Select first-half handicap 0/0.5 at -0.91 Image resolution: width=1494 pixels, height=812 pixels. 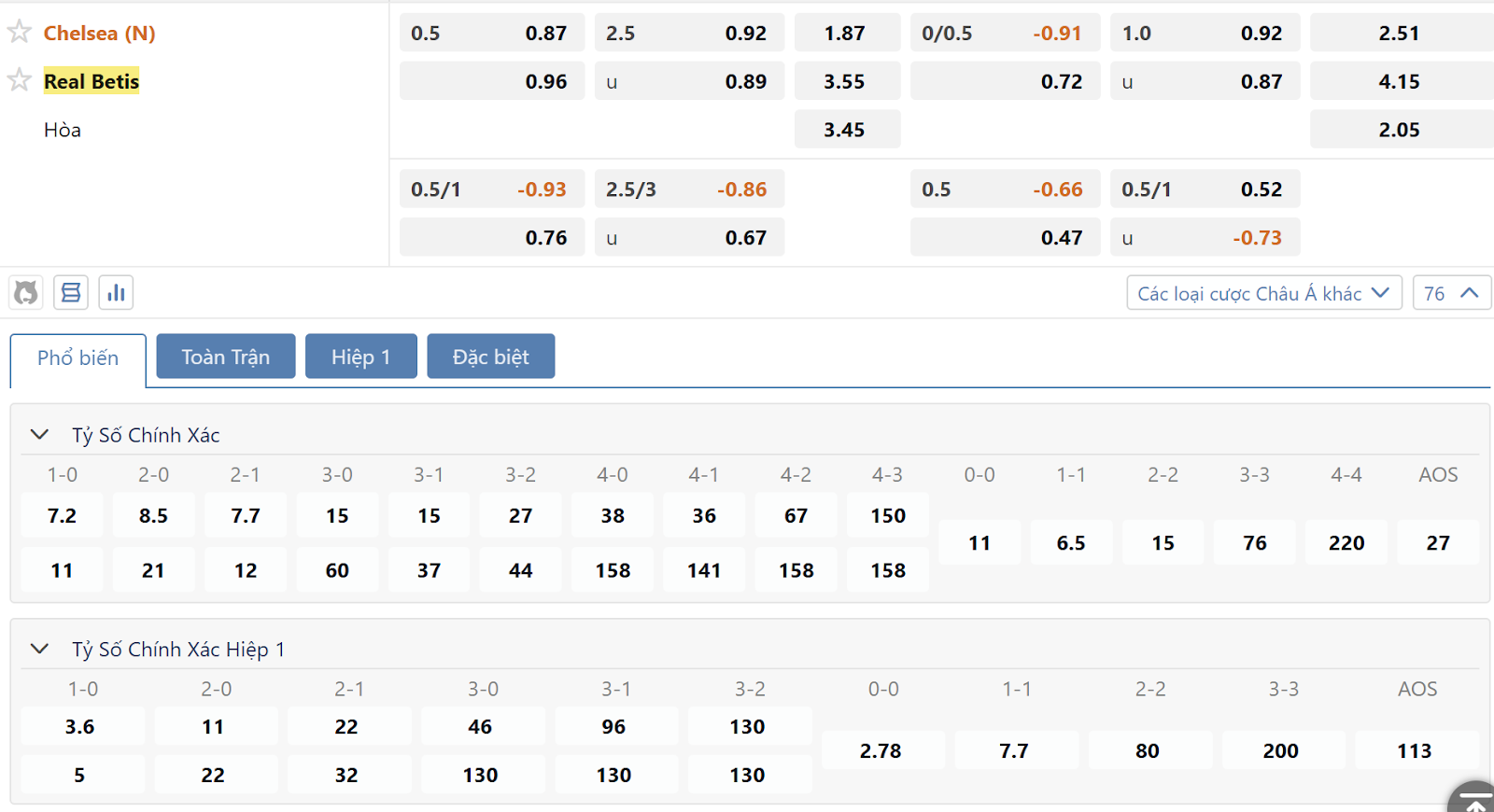point(1005,33)
